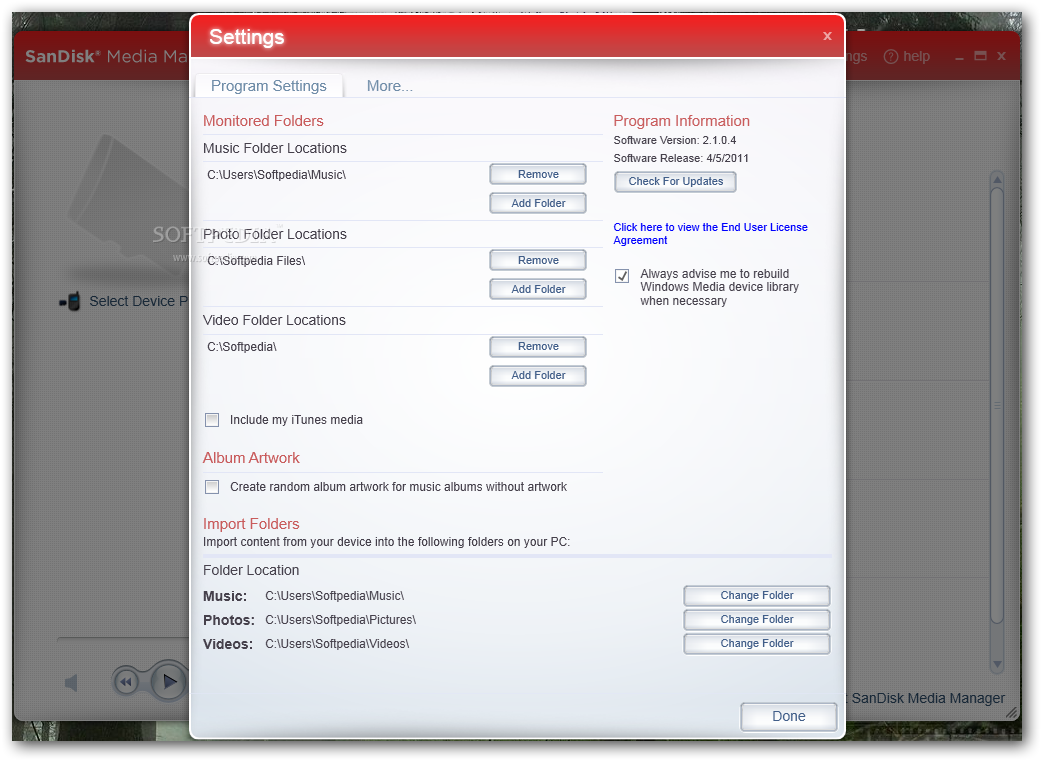
Task: Enable Create random album artwork checkbox
Action: point(212,487)
